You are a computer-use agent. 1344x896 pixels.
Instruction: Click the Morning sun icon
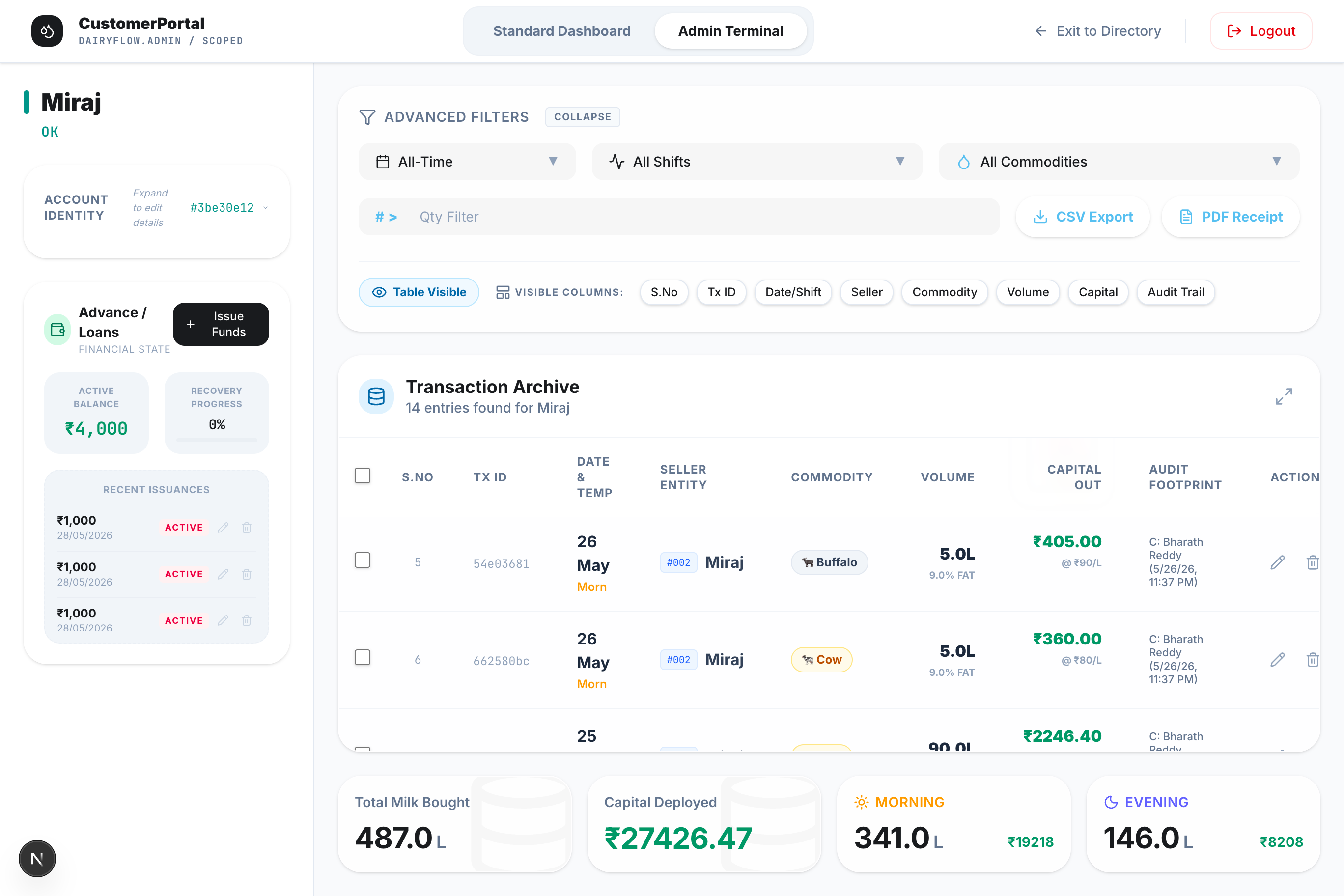pyautogui.click(x=861, y=802)
